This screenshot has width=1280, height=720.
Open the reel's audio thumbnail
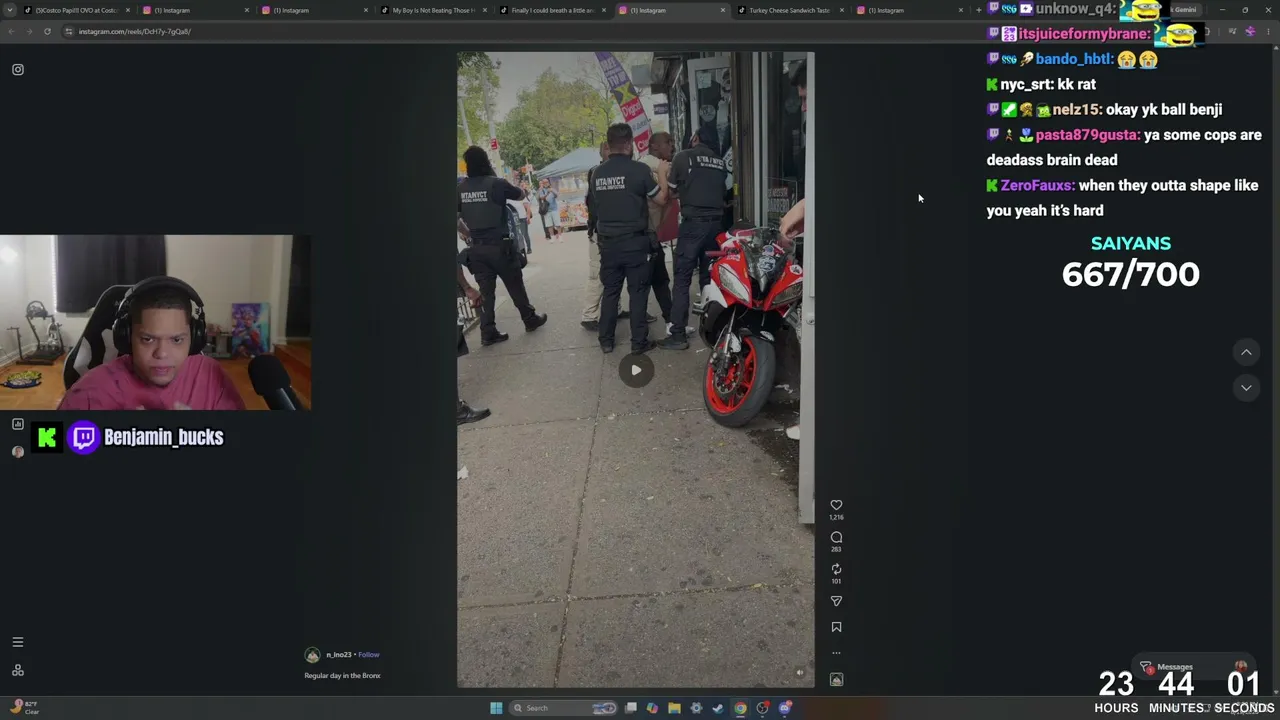tap(836, 679)
